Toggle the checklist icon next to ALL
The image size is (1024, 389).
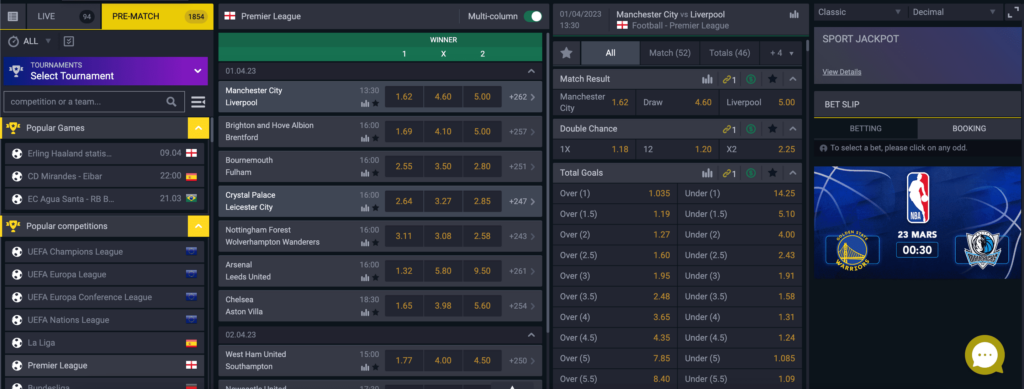[69, 41]
